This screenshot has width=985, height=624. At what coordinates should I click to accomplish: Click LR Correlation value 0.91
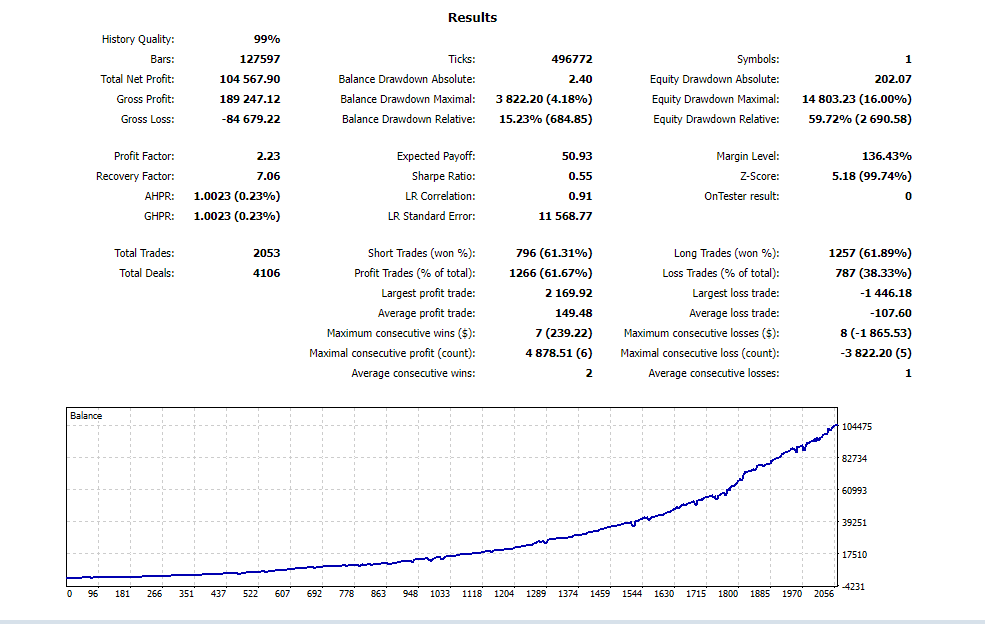click(x=580, y=196)
